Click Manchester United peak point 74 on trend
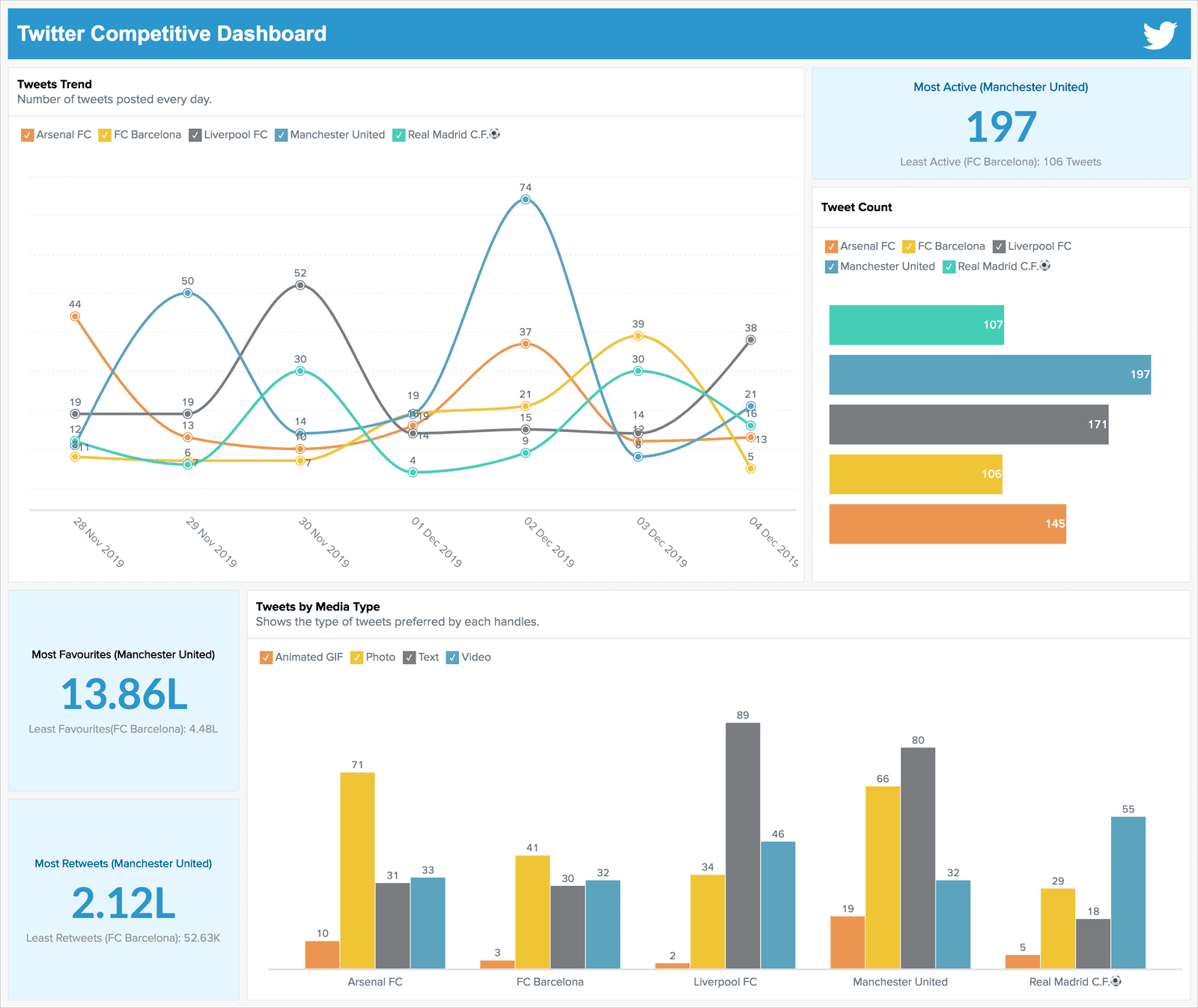This screenshot has width=1198, height=1008. [x=526, y=199]
